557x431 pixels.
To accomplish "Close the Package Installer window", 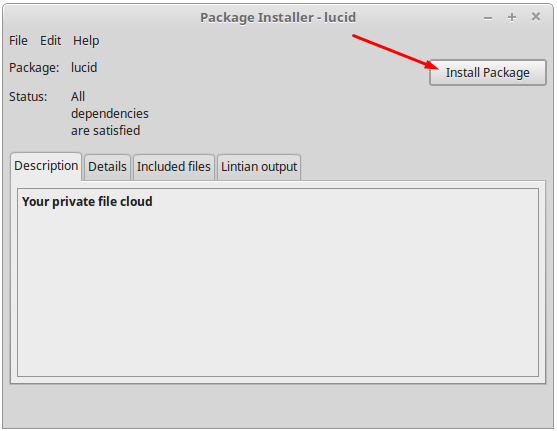I will [536, 17].
